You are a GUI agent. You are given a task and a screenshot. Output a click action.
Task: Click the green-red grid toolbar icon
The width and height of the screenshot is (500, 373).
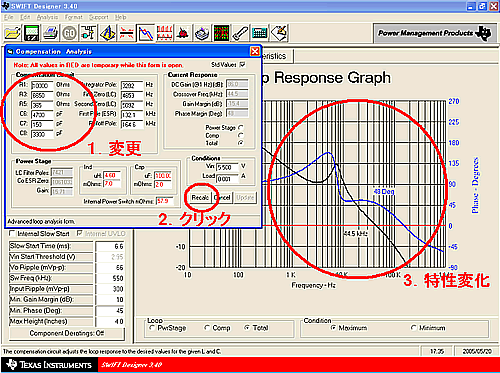[222, 33]
